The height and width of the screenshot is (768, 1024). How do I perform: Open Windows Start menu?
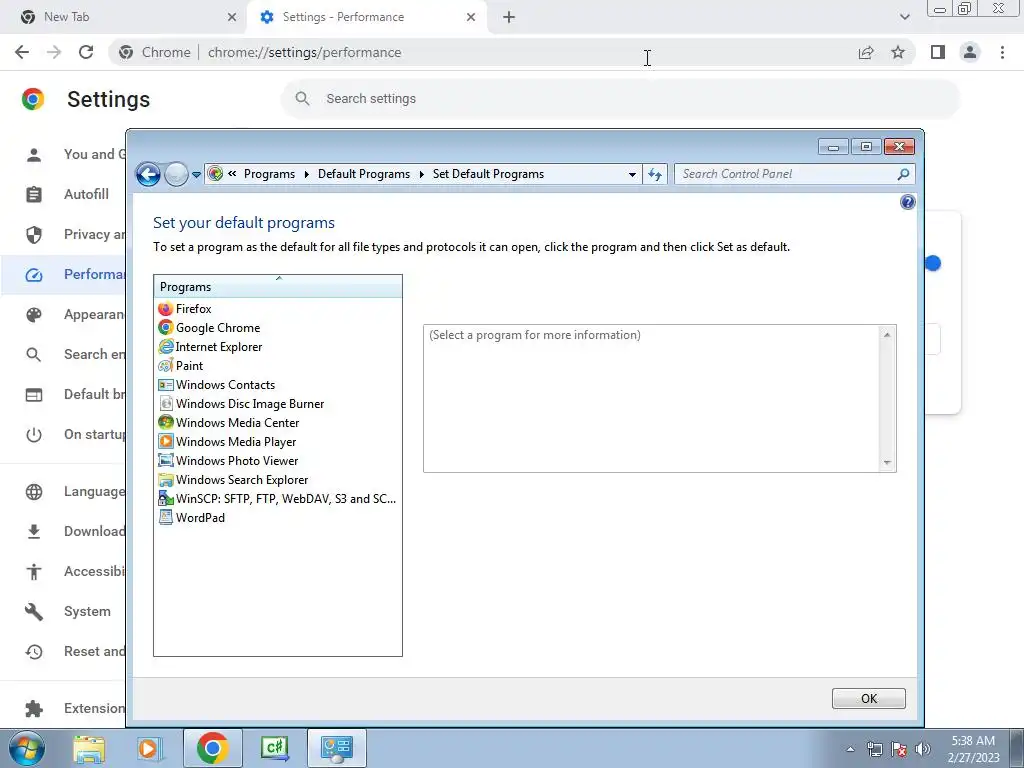26,748
